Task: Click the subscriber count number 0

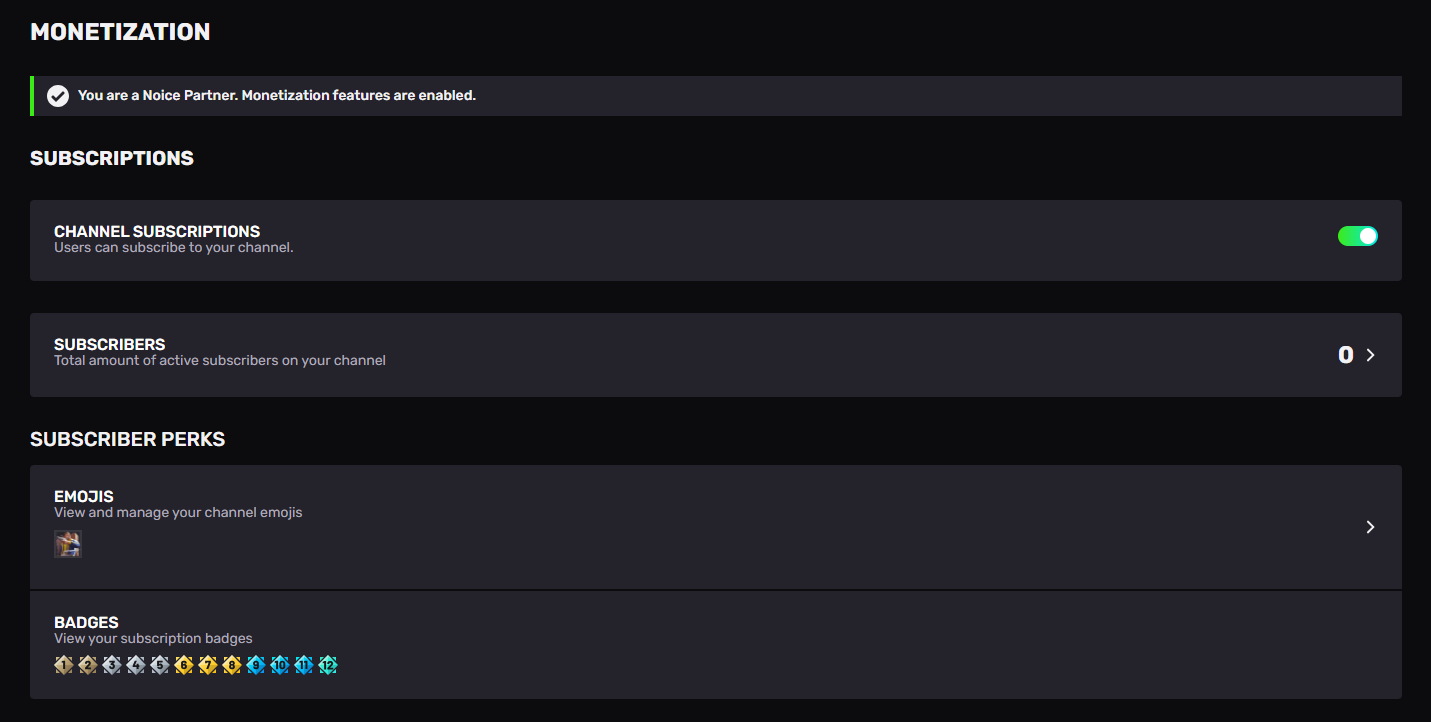Action: click(1346, 355)
